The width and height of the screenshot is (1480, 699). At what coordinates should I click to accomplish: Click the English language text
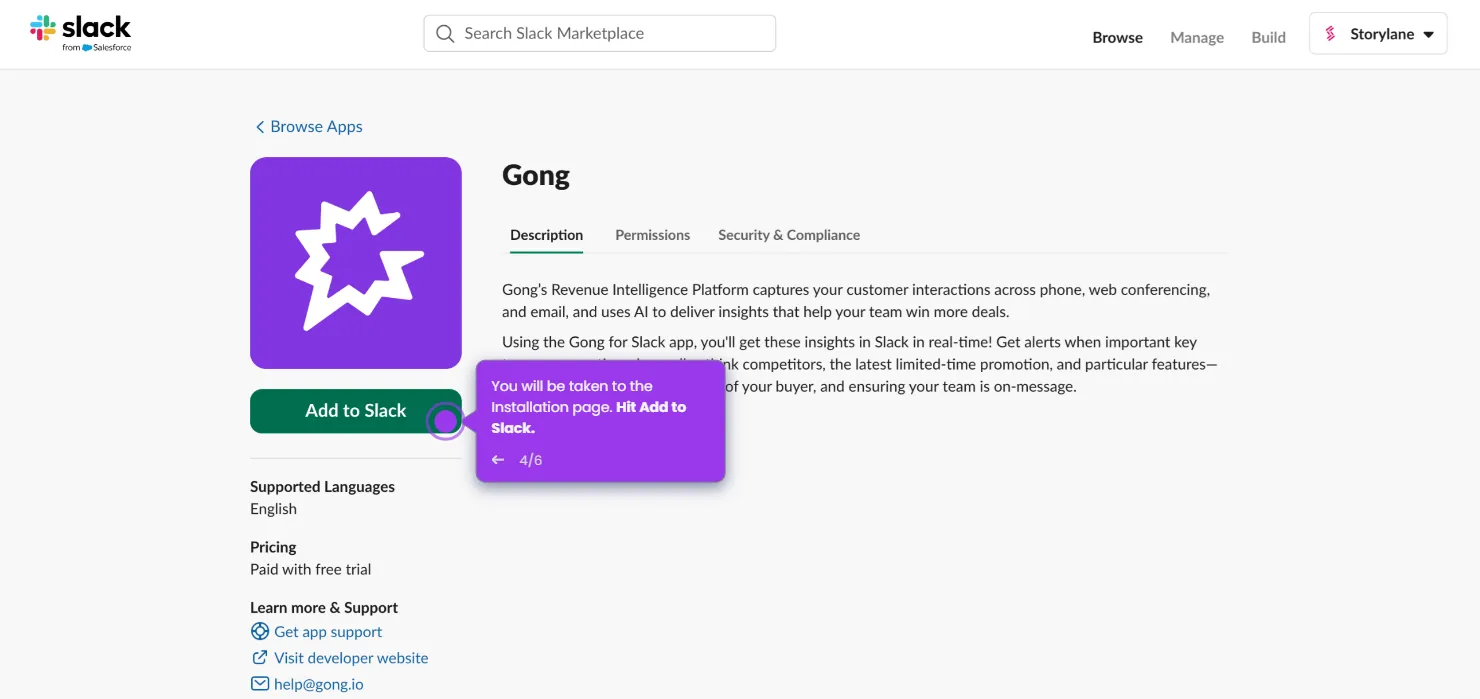273,509
